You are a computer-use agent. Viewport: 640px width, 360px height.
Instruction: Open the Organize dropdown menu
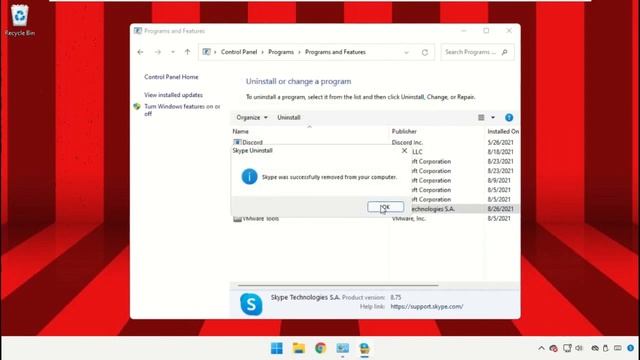[x=252, y=118]
